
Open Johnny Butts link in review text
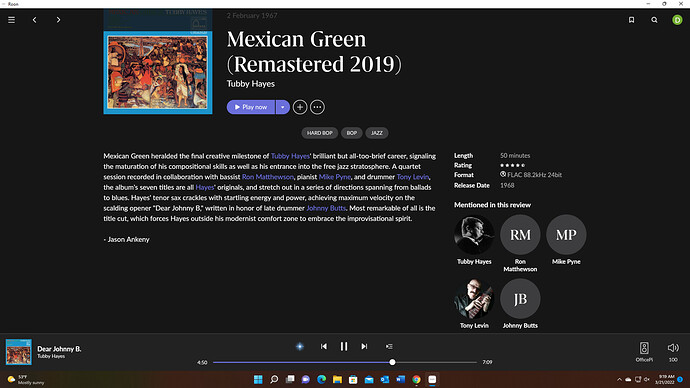pyautogui.click(x=326, y=208)
